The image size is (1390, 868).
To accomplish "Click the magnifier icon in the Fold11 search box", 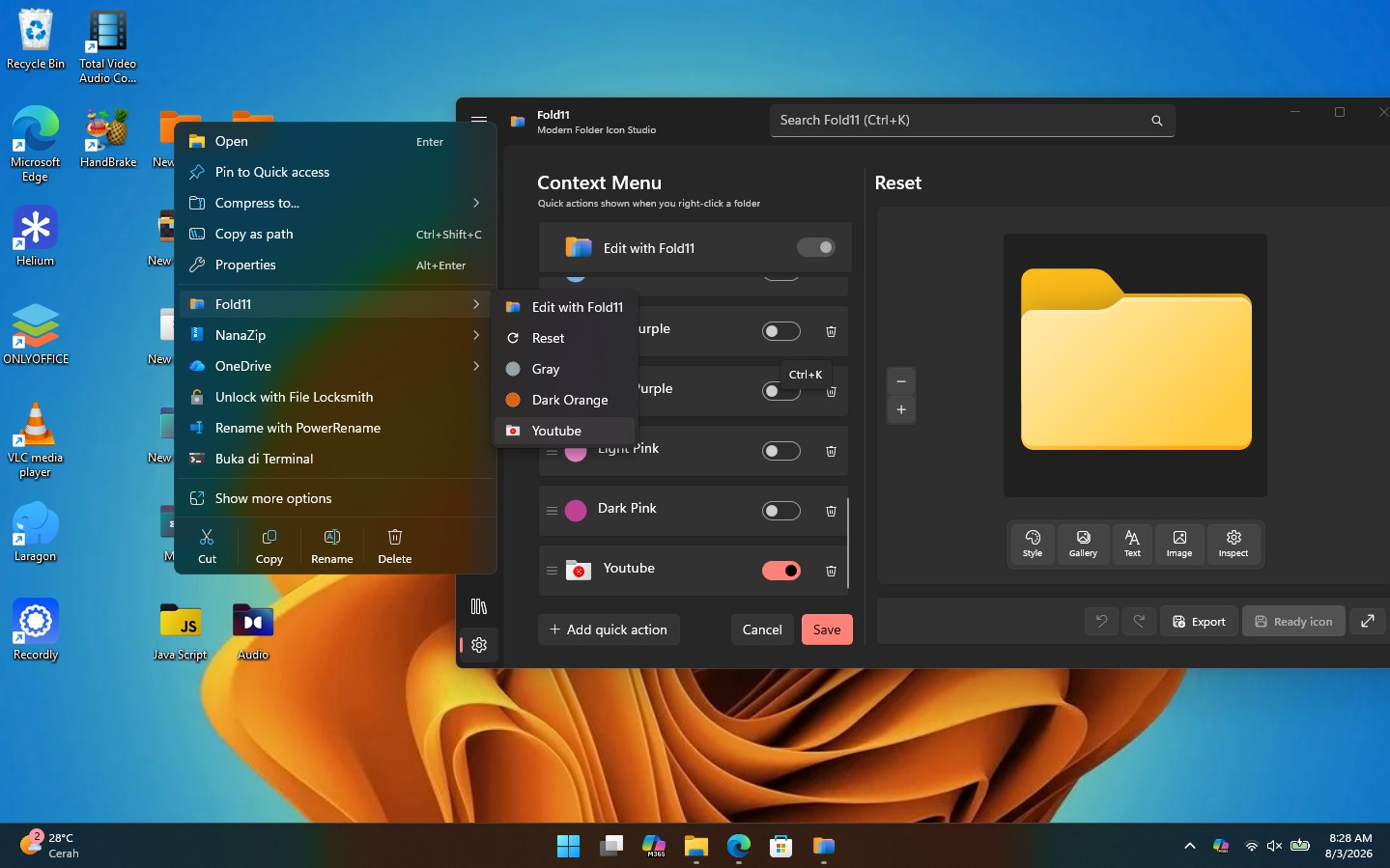I will [x=1157, y=121].
